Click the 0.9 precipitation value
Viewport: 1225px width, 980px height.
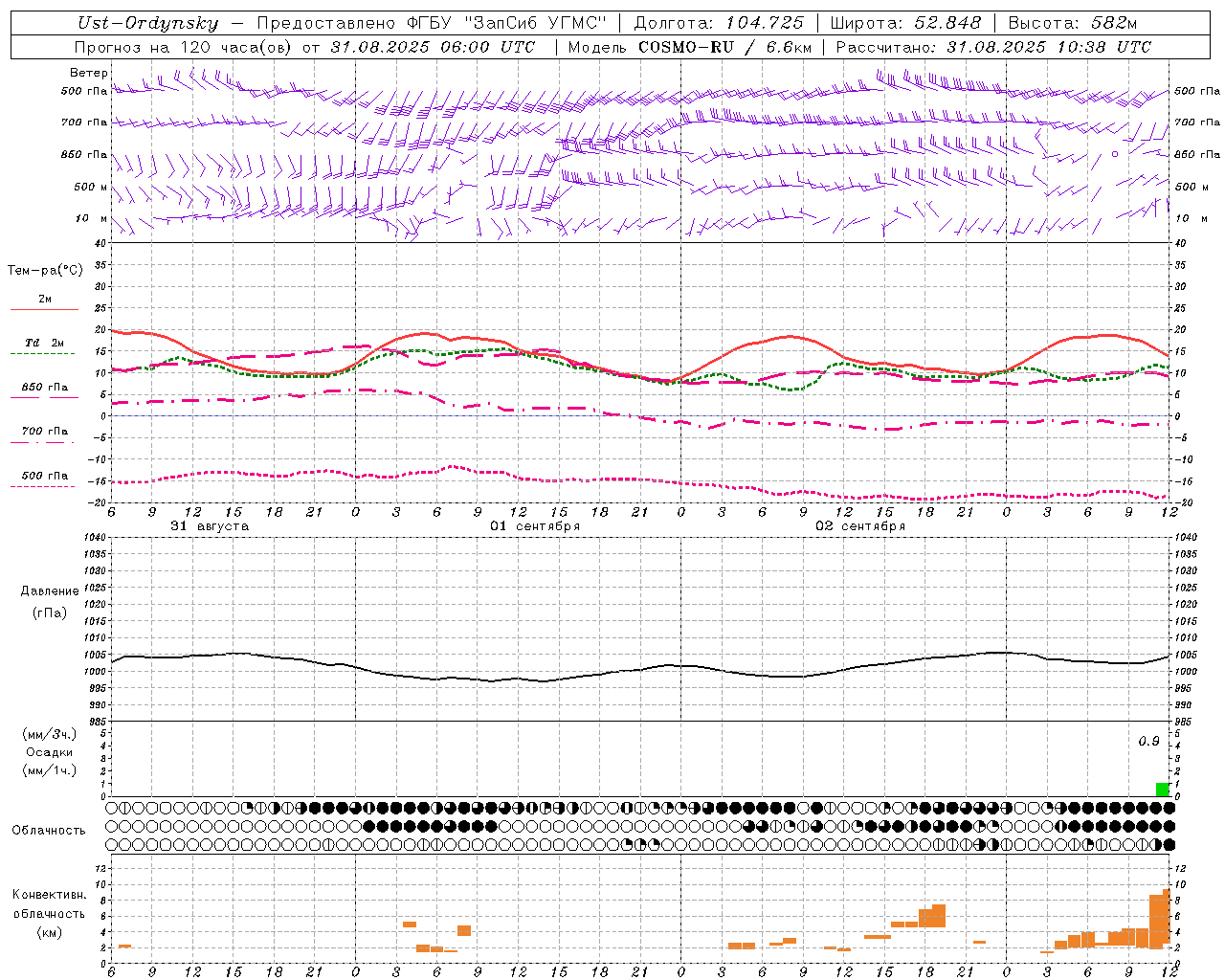1148,742
